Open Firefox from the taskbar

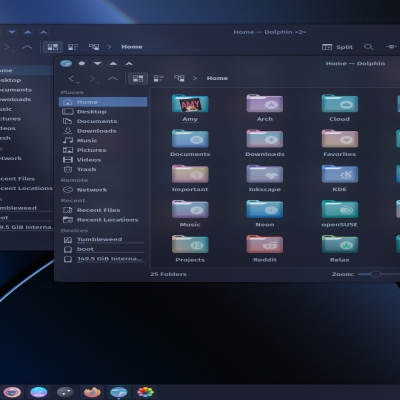(x=92, y=392)
